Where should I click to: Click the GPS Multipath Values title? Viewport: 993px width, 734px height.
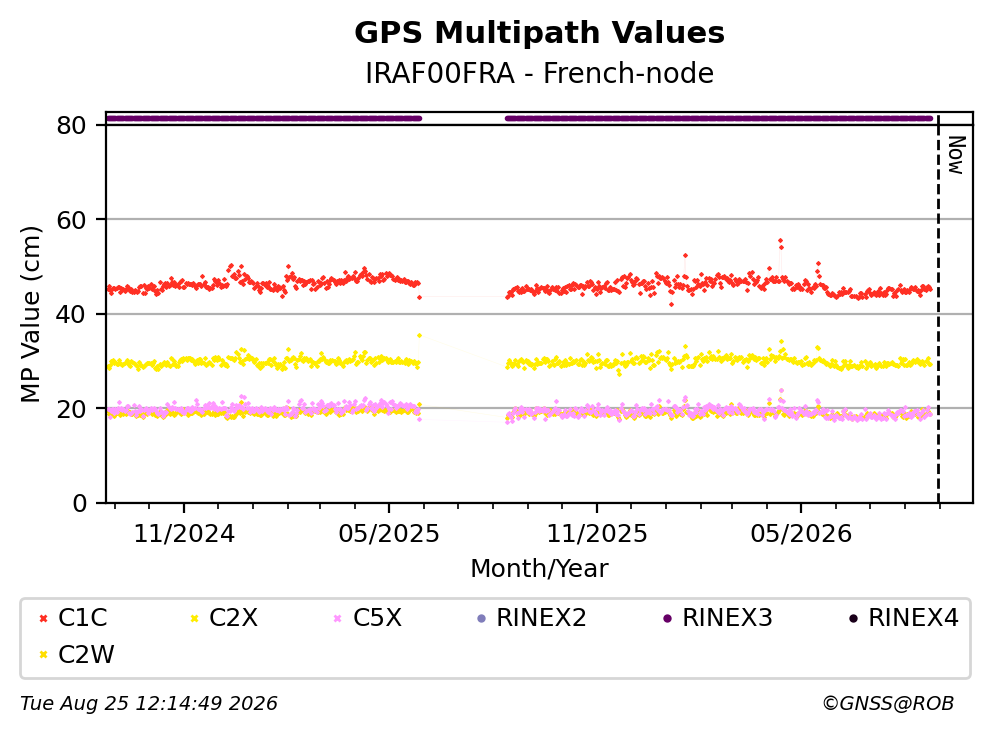[x=540, y=33]
